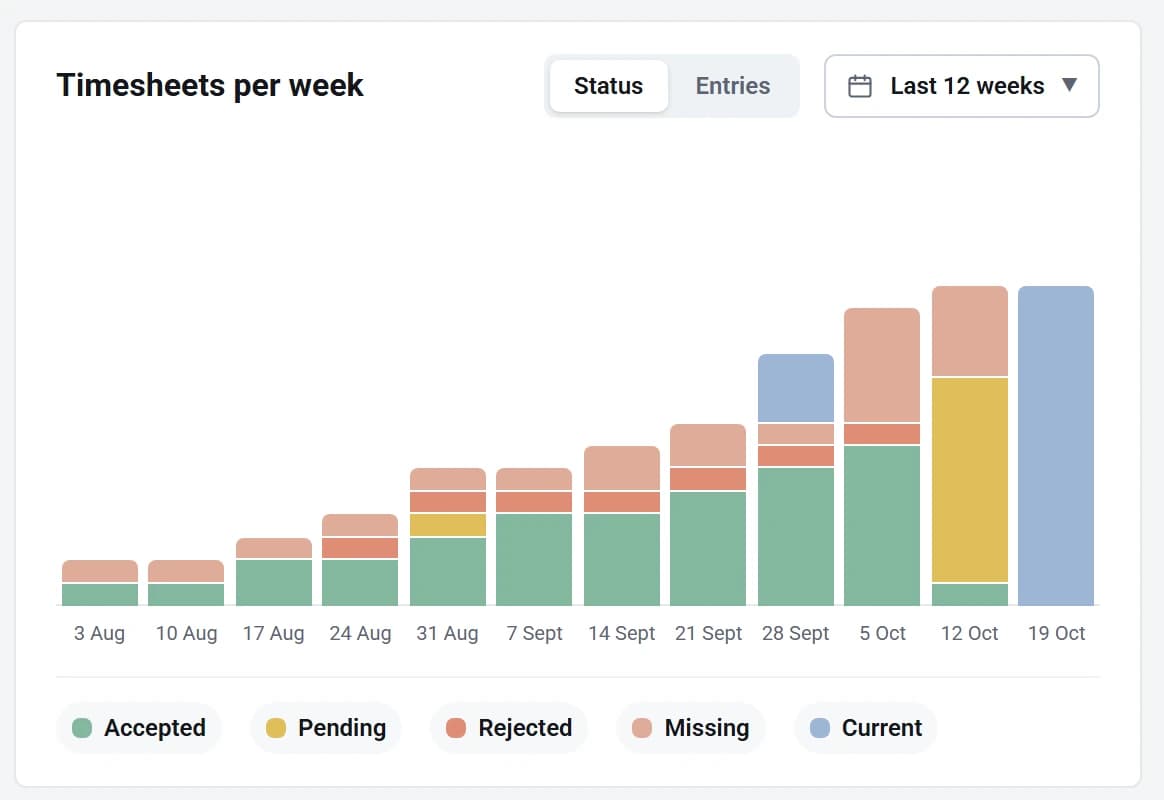The width and height of the screenshot is (1164, 800).
Task: Click the red Rejected legend dot
Action: tap(456, 728)
